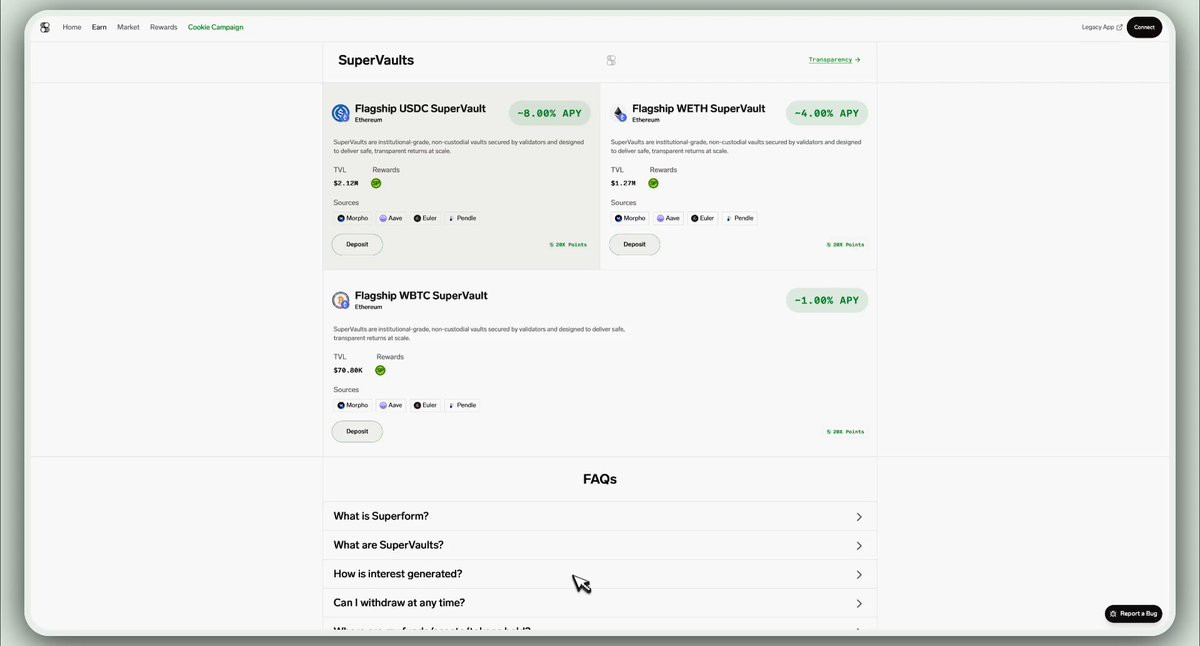The width and height of the screenshot is (1200, 646).
Task: Click Flagship WETH SuperVault title
Action: [699, 108]
